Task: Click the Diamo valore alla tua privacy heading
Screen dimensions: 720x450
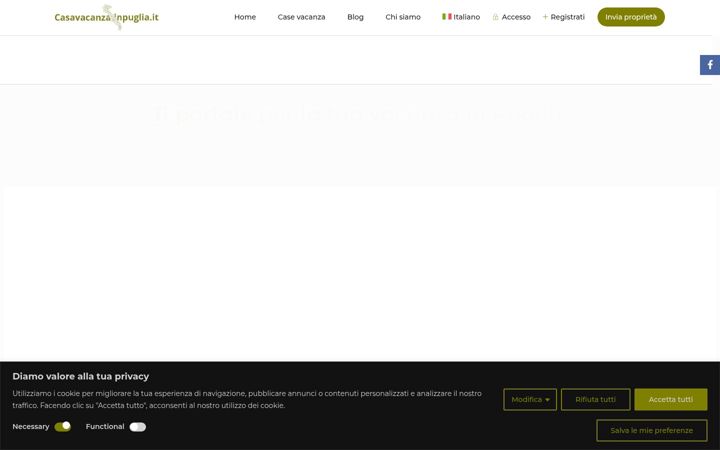Action: (x=81, y=376)
